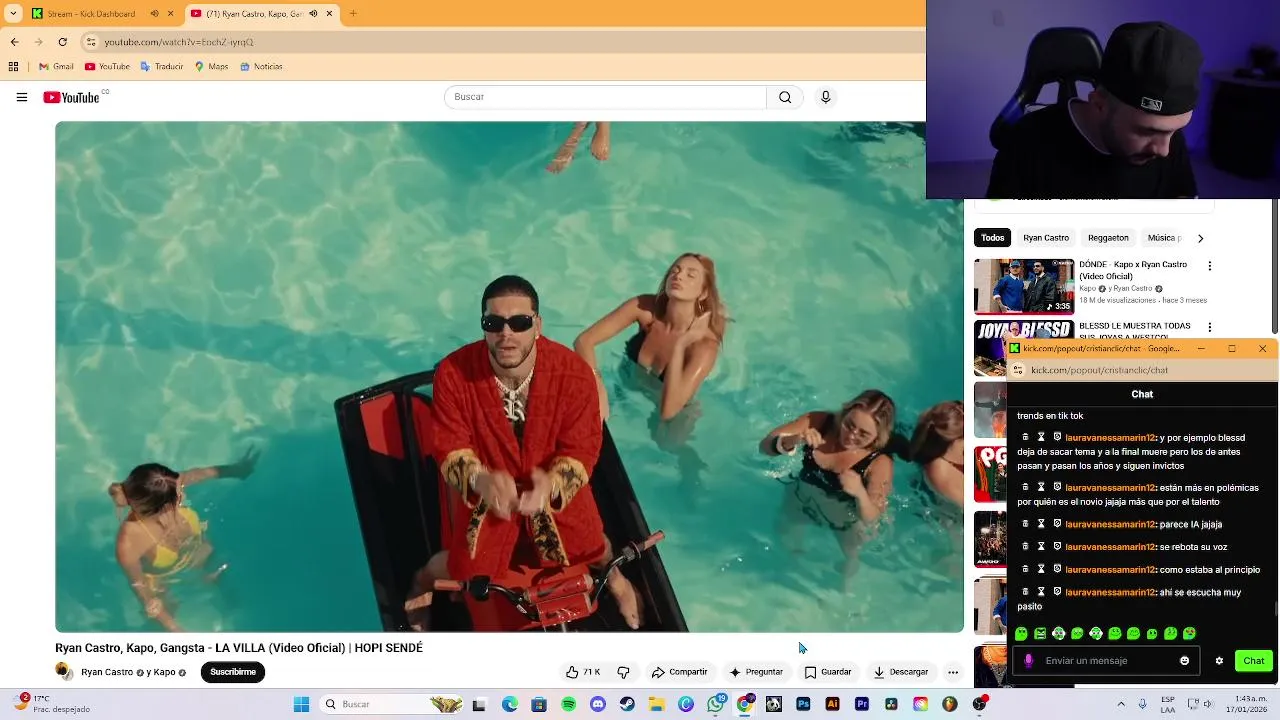
Task: Open the three-dot more actions under video
Action: click(x=953, y=672)
